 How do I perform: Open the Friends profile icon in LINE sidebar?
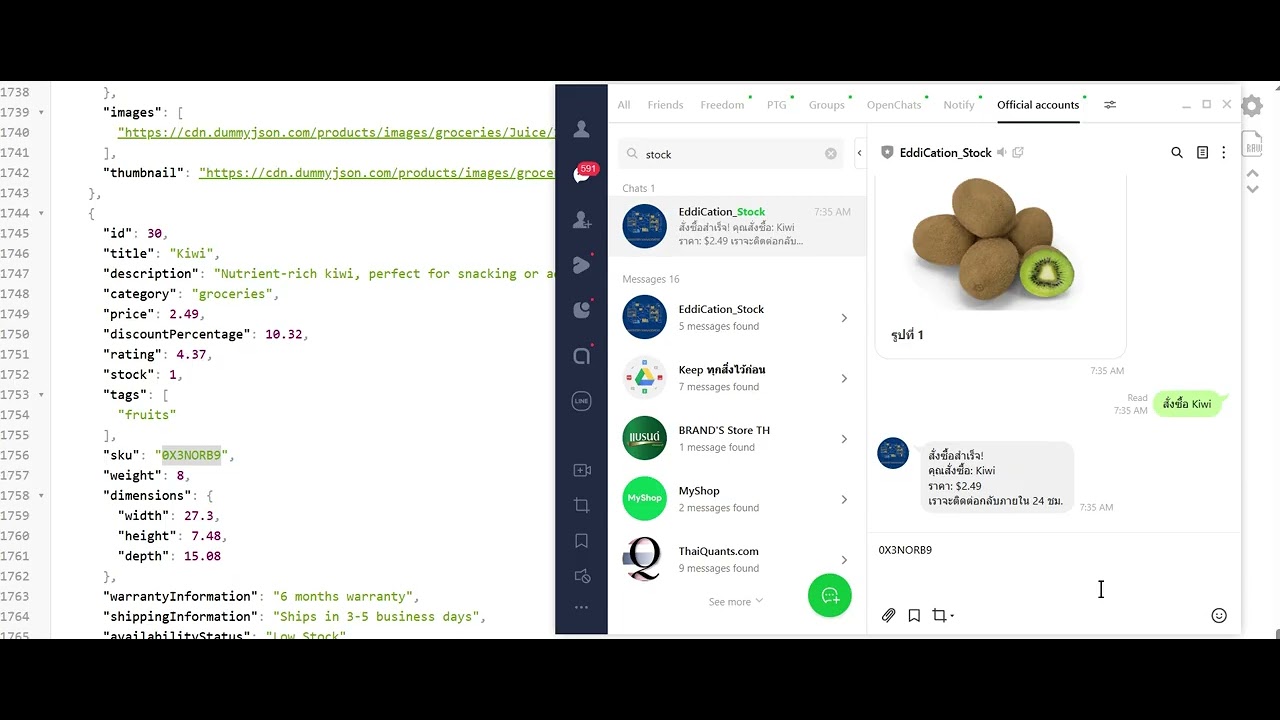coord(581,129)
